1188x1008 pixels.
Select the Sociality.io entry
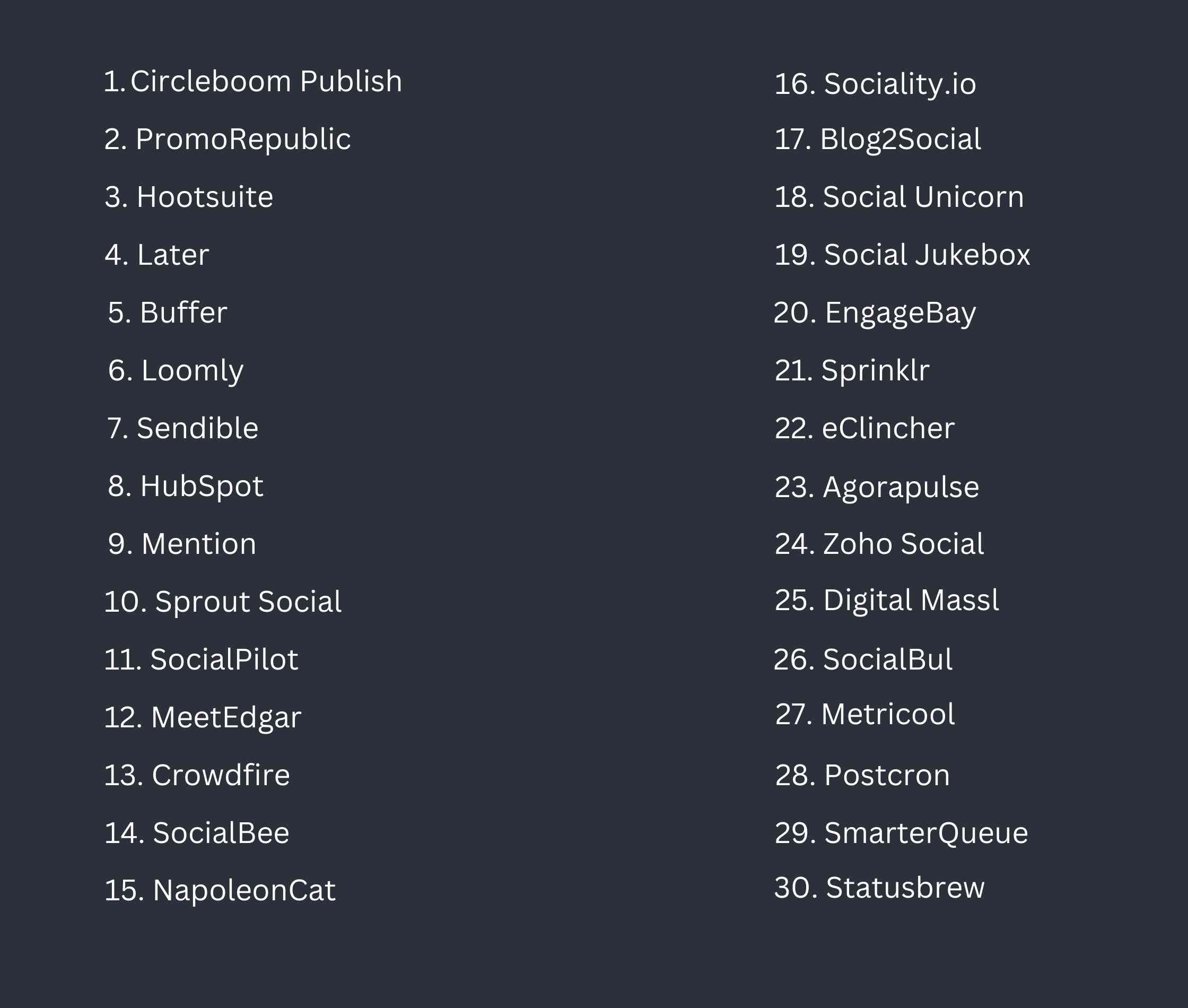875,85
